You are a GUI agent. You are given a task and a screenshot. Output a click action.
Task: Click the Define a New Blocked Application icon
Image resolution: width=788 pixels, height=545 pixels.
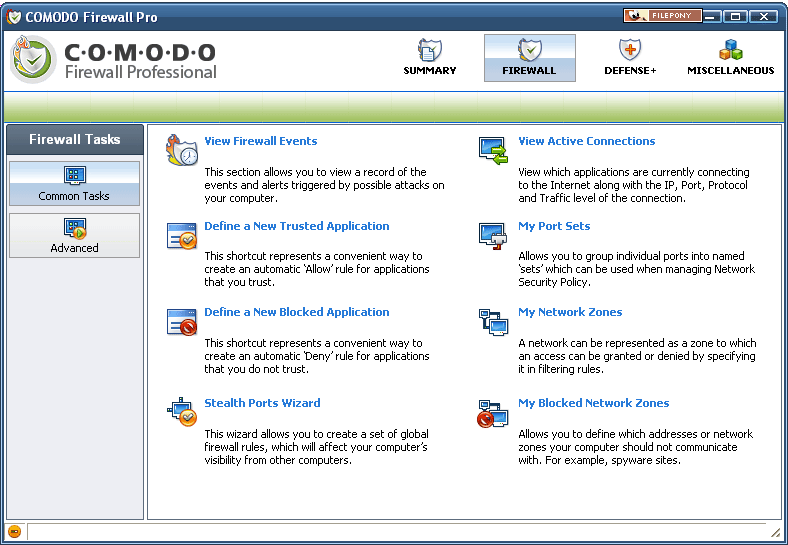182,321
